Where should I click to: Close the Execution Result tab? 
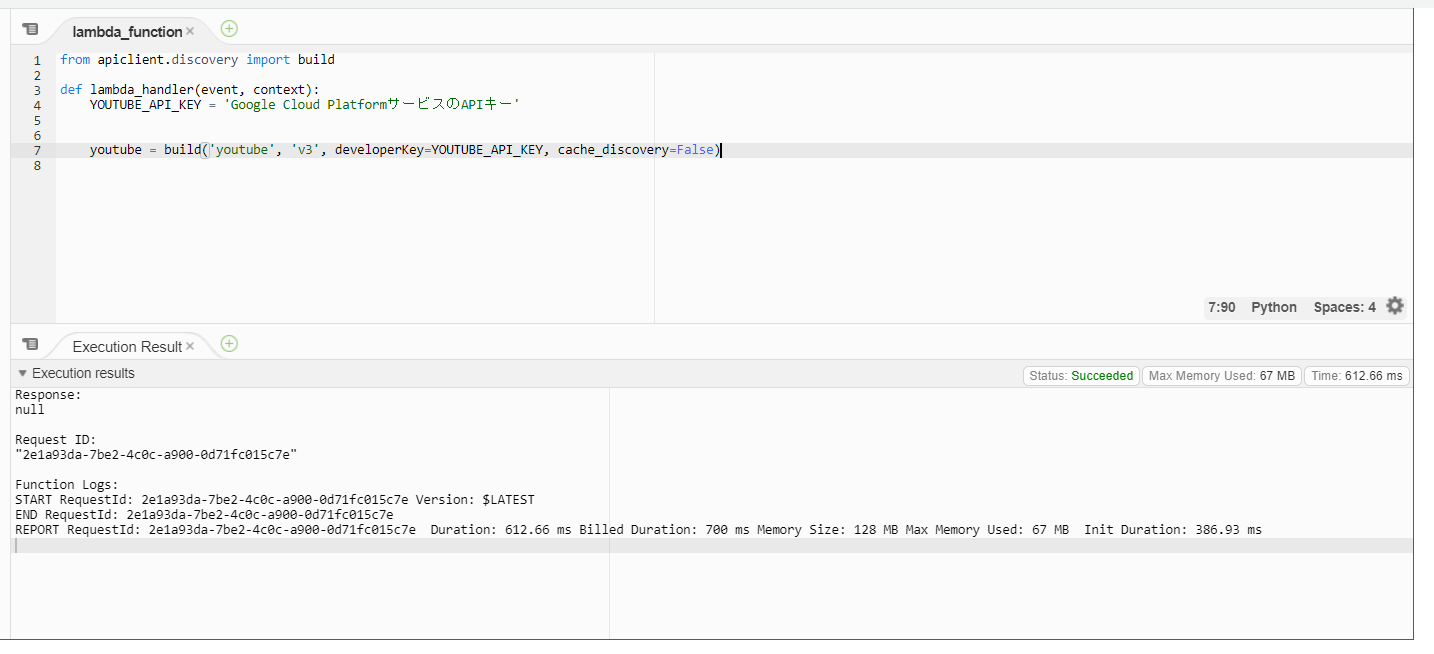(x=190, y=346)
